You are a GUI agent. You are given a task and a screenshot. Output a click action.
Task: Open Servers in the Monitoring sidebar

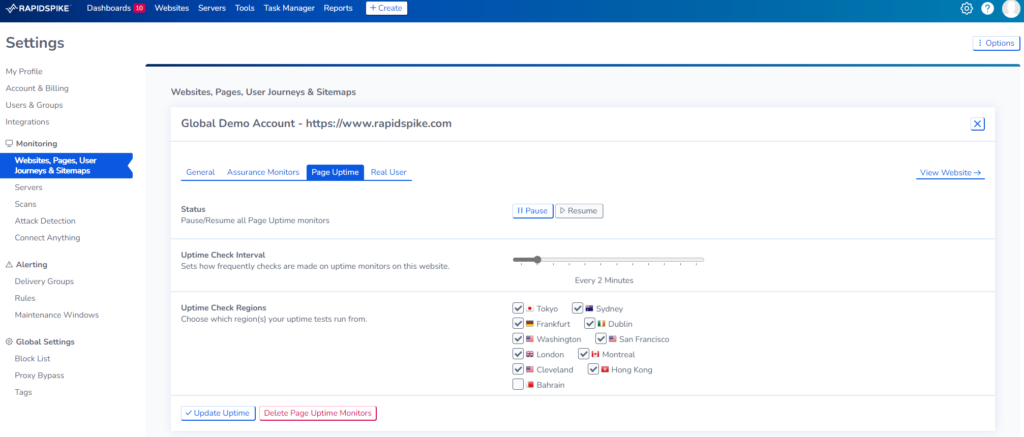point(29,187)
